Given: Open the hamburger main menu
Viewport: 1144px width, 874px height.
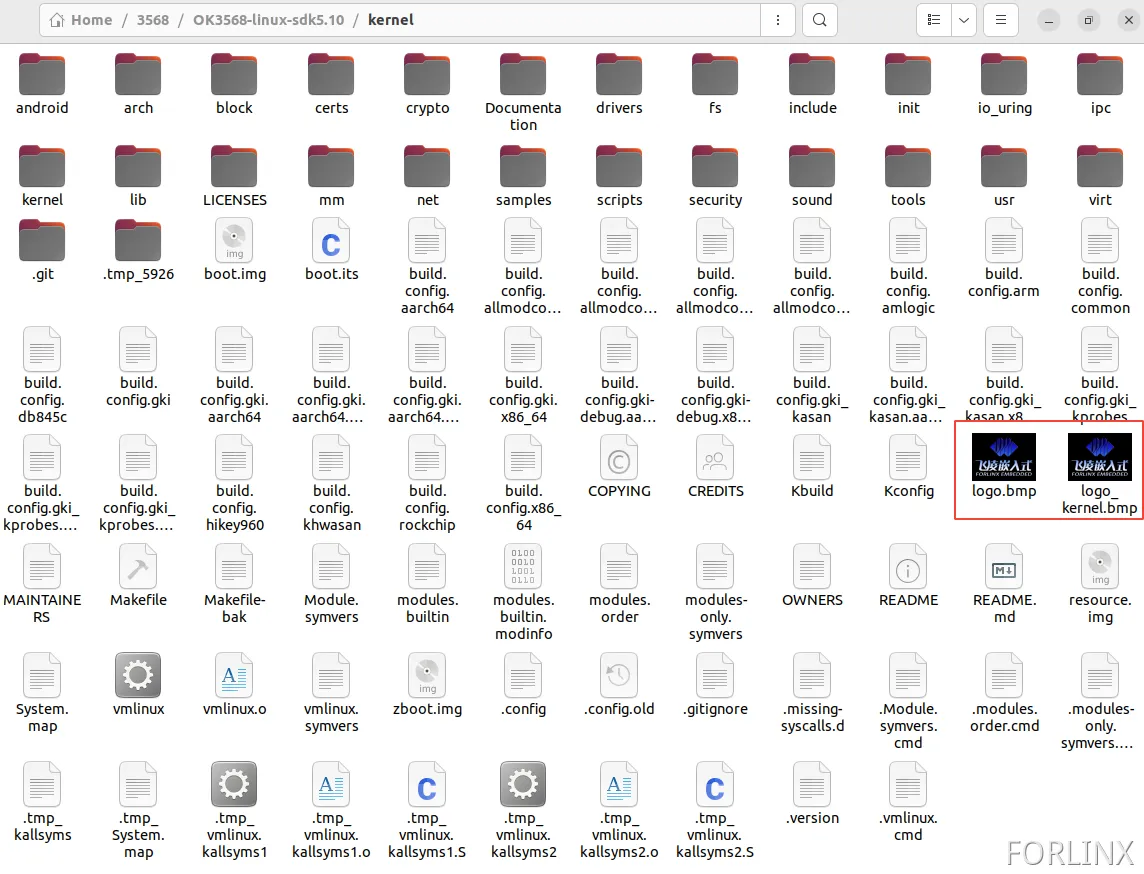Looking at the screenshot, I should click(x=1001, y=20).
